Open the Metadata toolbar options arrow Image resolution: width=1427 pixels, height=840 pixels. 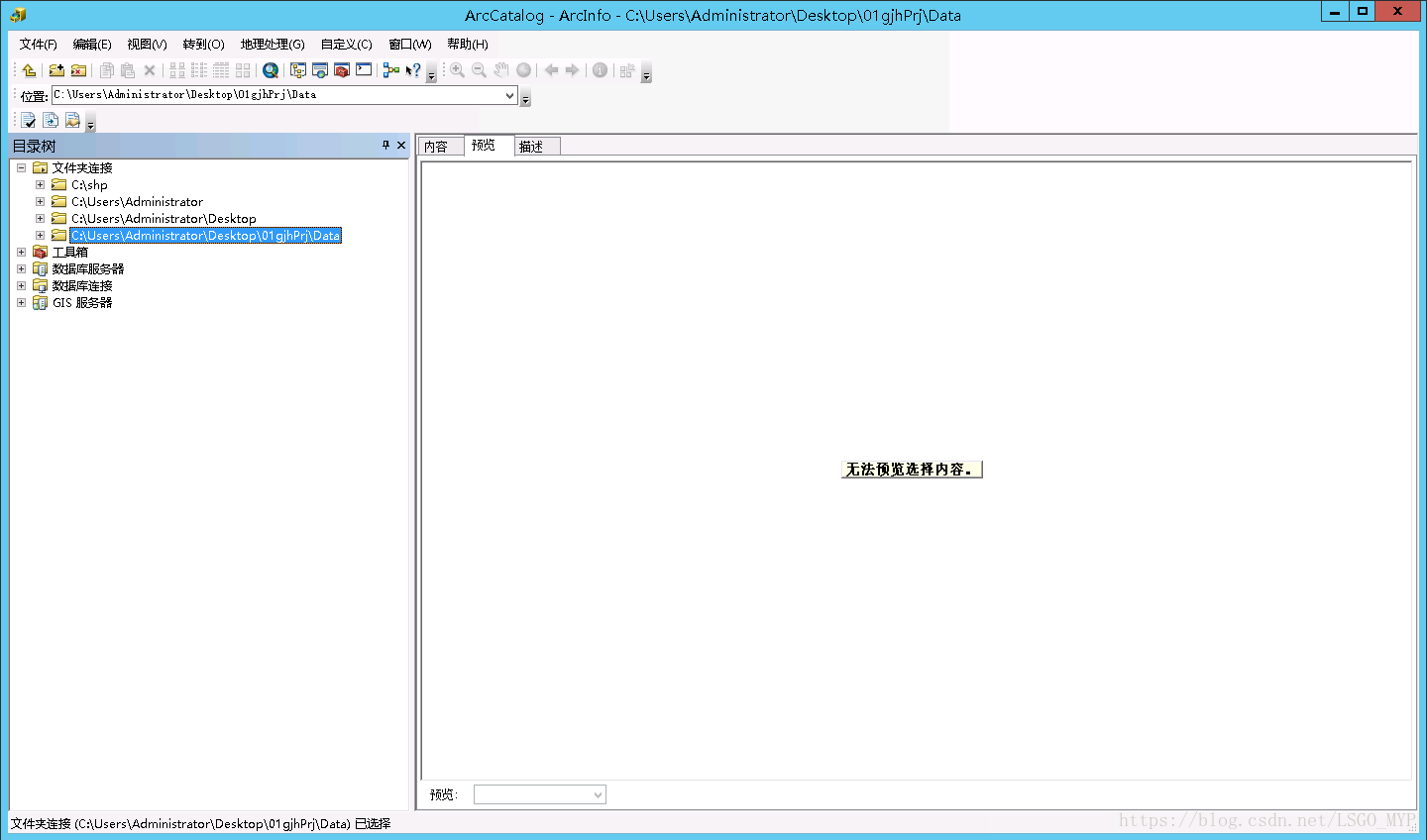tap(90, 124)
